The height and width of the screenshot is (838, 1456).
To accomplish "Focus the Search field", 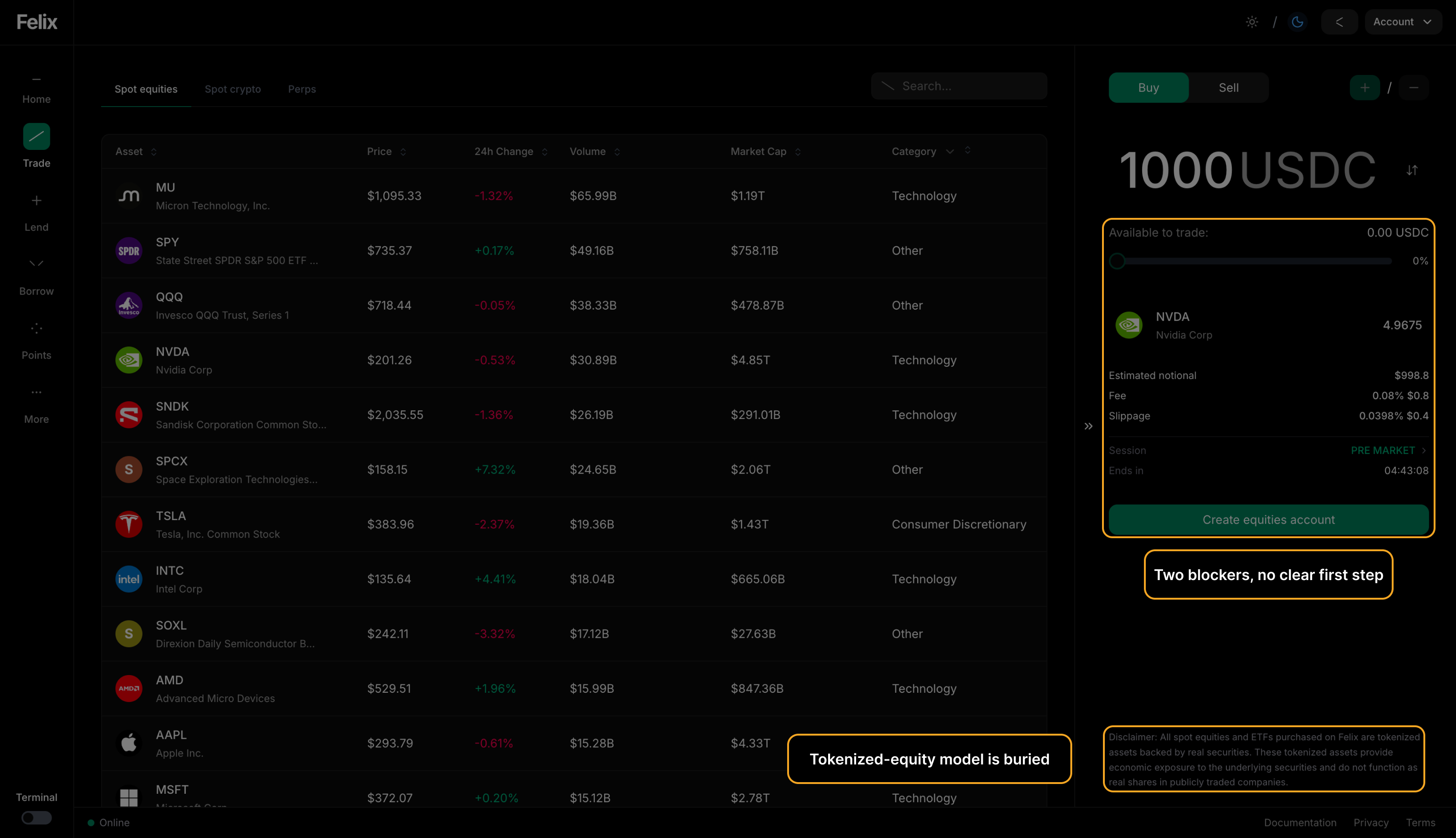I will point(959,86).
